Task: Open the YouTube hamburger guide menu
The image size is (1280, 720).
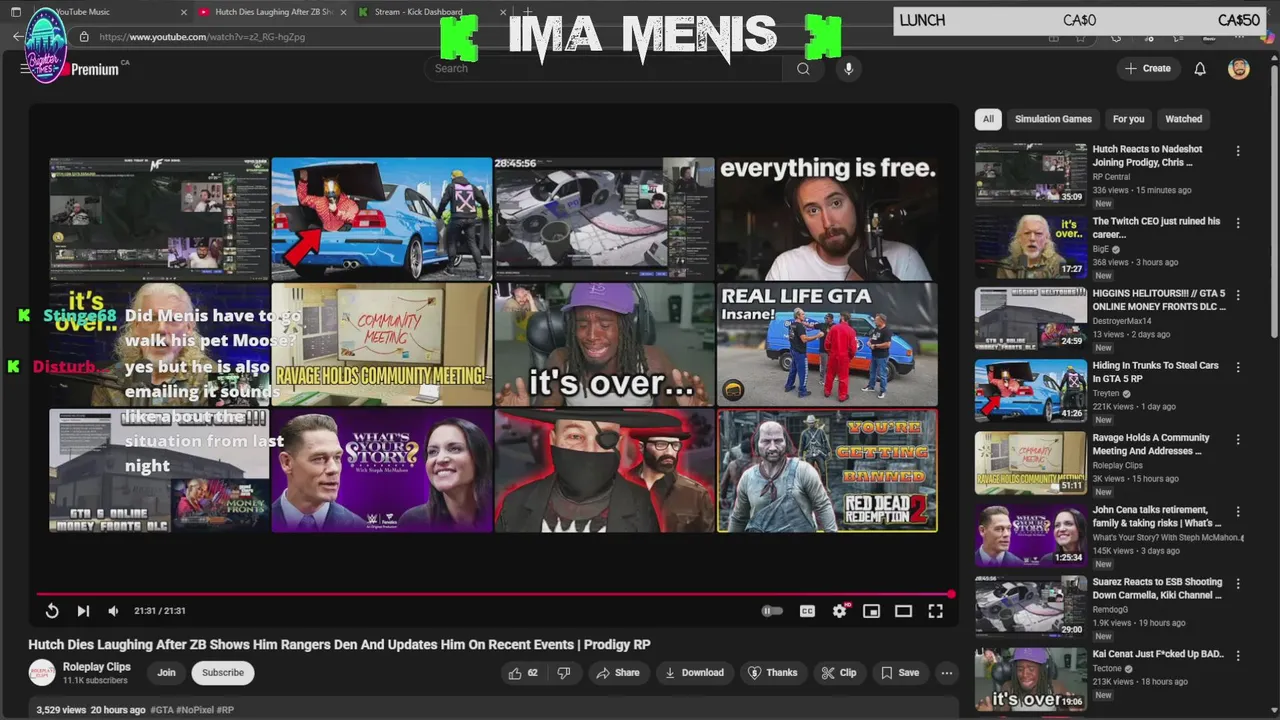Action: pyautogui.click(x=25, y=68)
